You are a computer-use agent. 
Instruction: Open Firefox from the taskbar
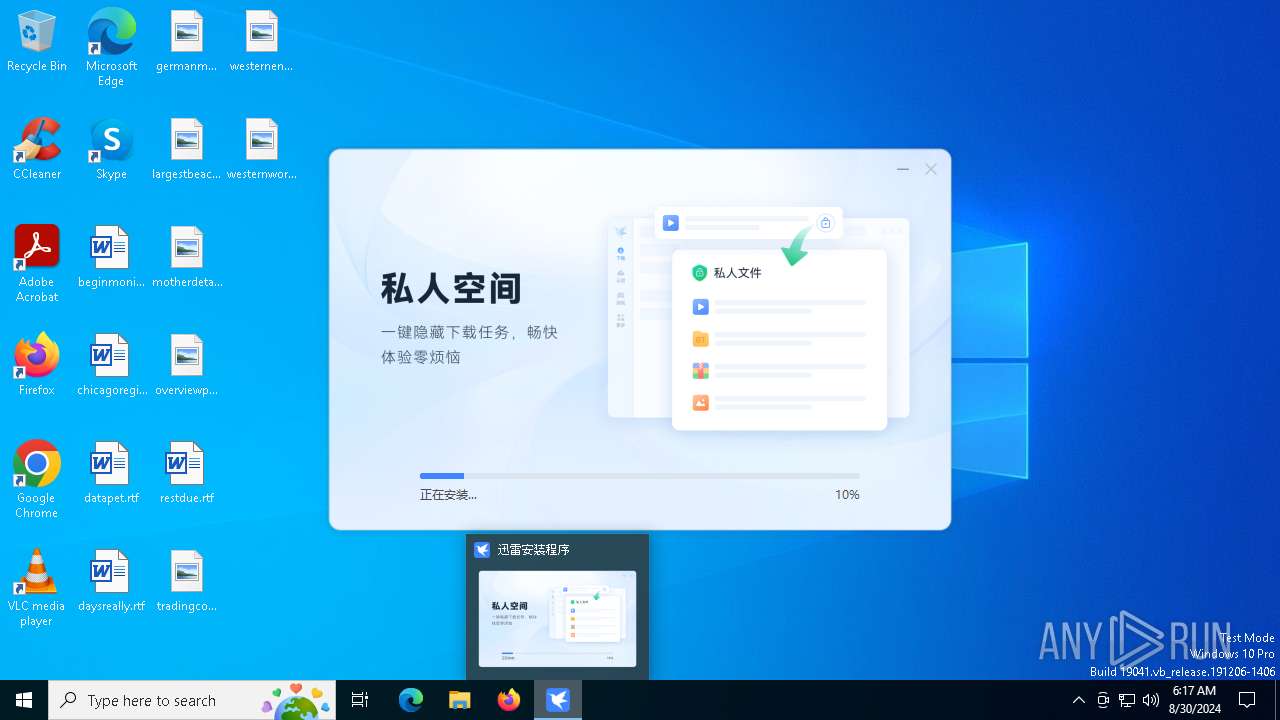pos(509,700)
